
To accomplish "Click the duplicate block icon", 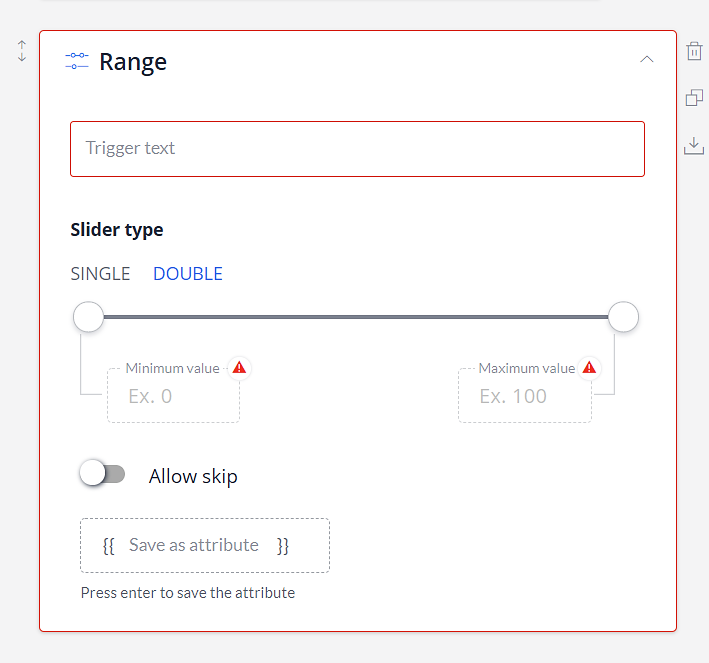I will [694, 98].
